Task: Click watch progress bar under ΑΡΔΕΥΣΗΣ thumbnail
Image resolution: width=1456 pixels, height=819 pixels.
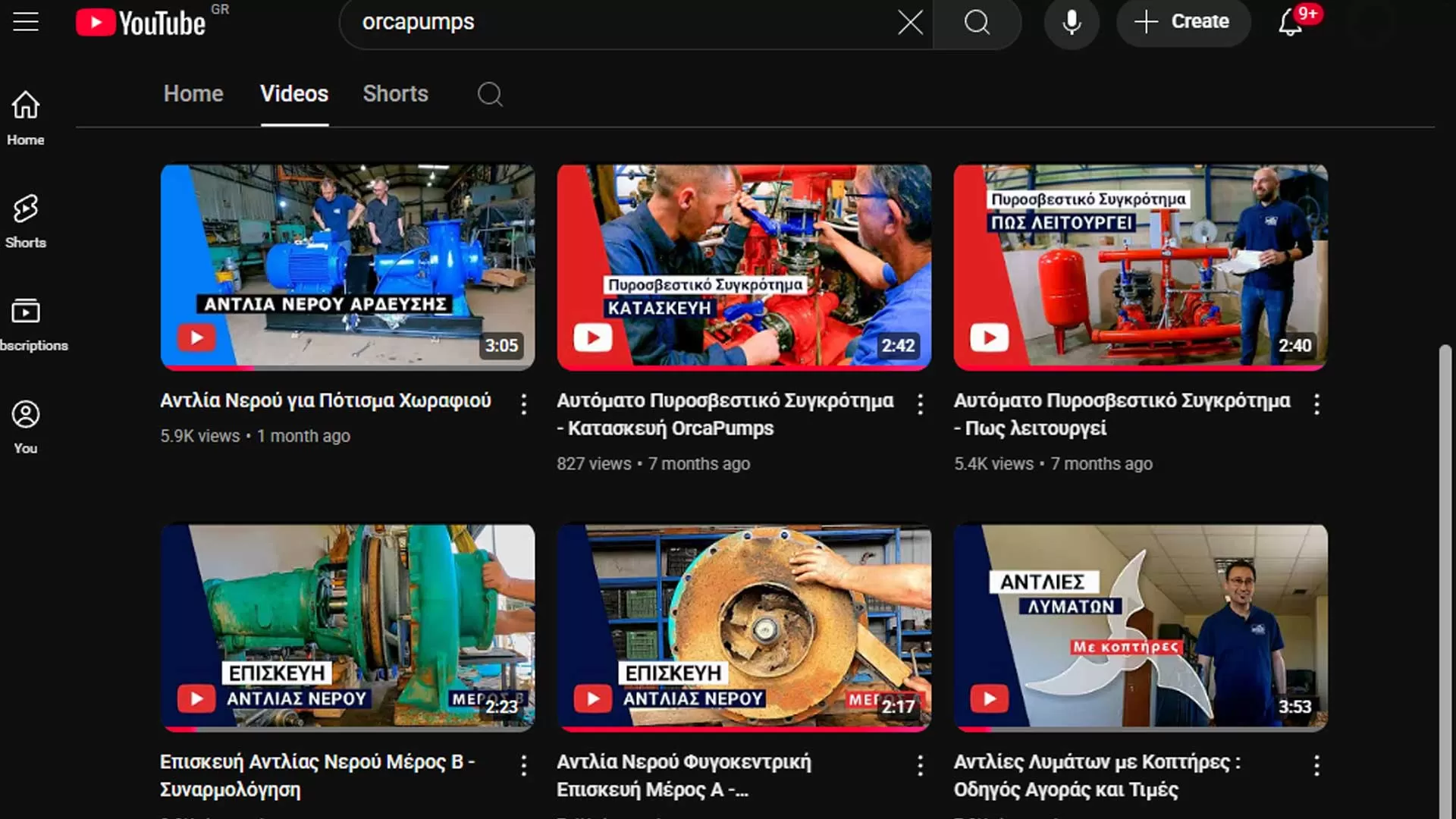Action: pos(347,369)
